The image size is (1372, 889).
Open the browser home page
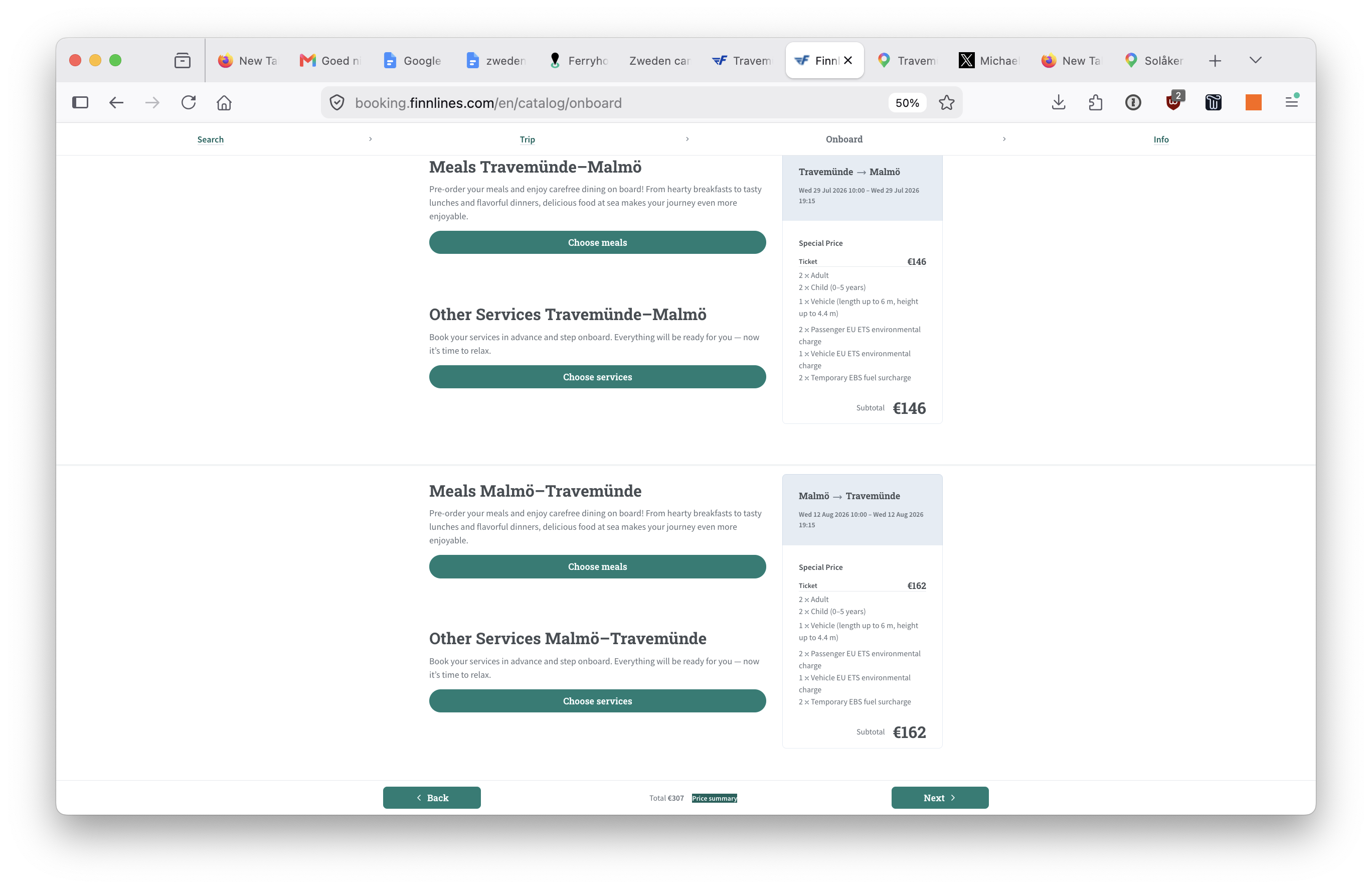[x=224, y=103]
